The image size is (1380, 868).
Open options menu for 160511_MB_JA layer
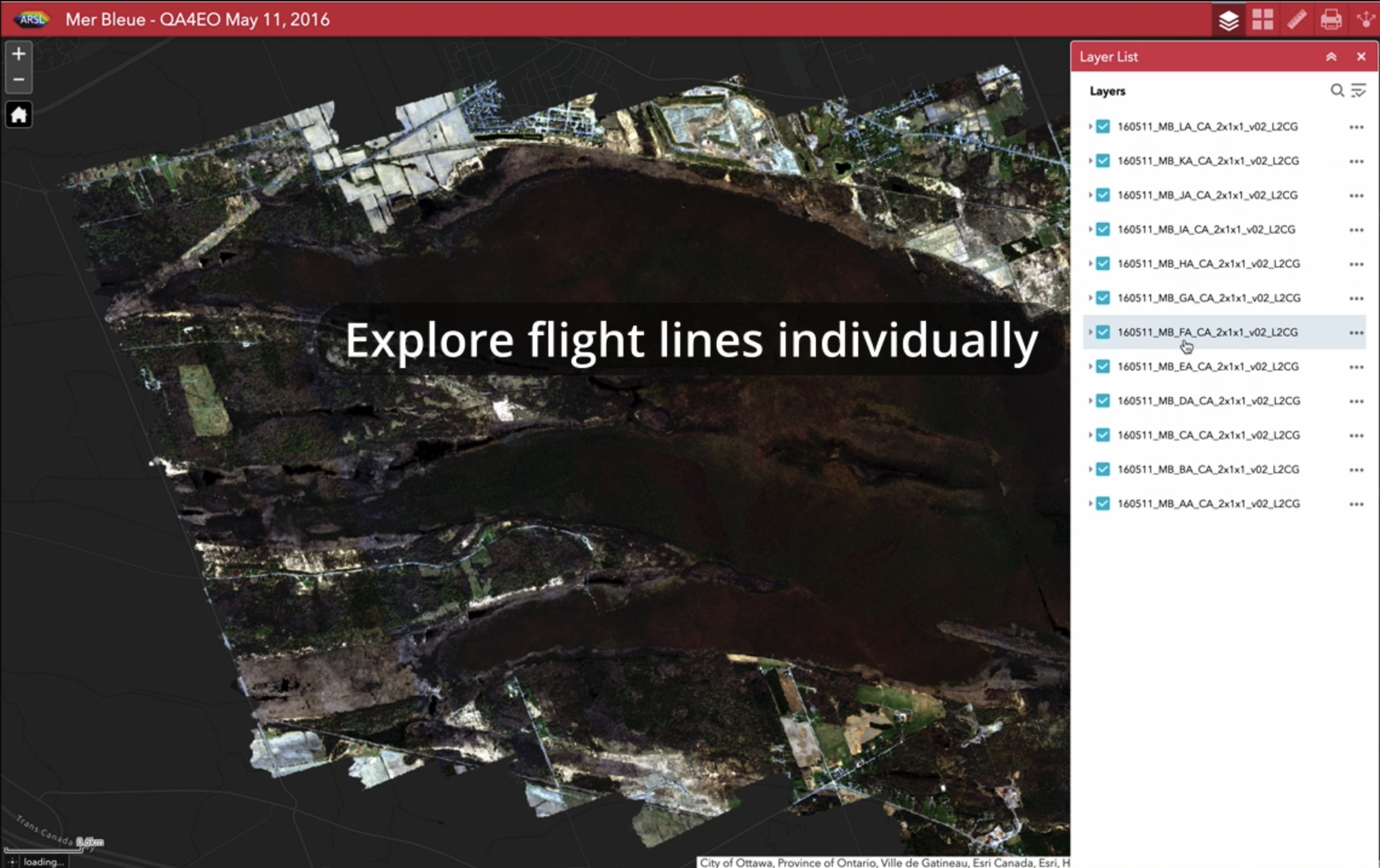[1356, 196]
